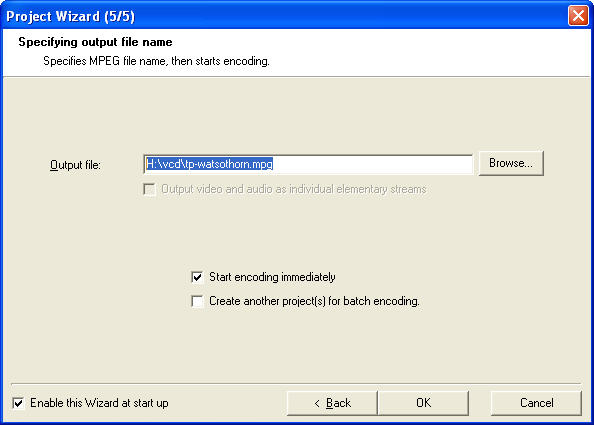Click the 'Output video and audio as individual' label

click(294, 189)
